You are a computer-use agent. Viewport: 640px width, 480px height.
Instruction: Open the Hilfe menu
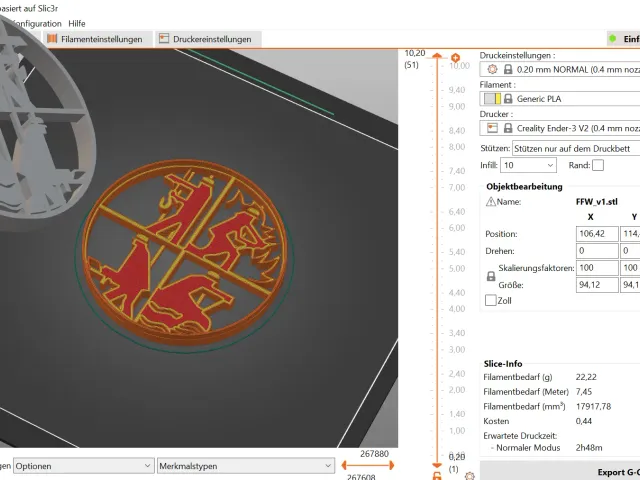pyautogui.click(x=77, y=24)
